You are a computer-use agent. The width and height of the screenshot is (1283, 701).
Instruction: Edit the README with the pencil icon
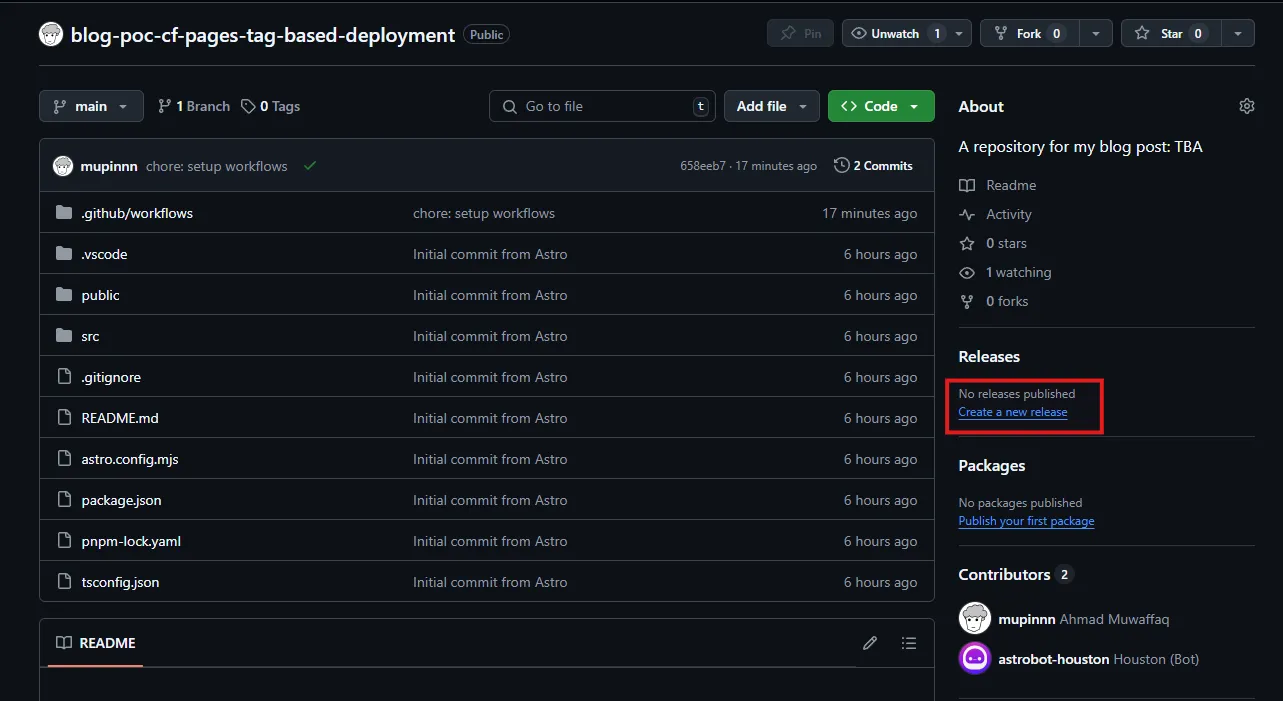coord(869,643)
